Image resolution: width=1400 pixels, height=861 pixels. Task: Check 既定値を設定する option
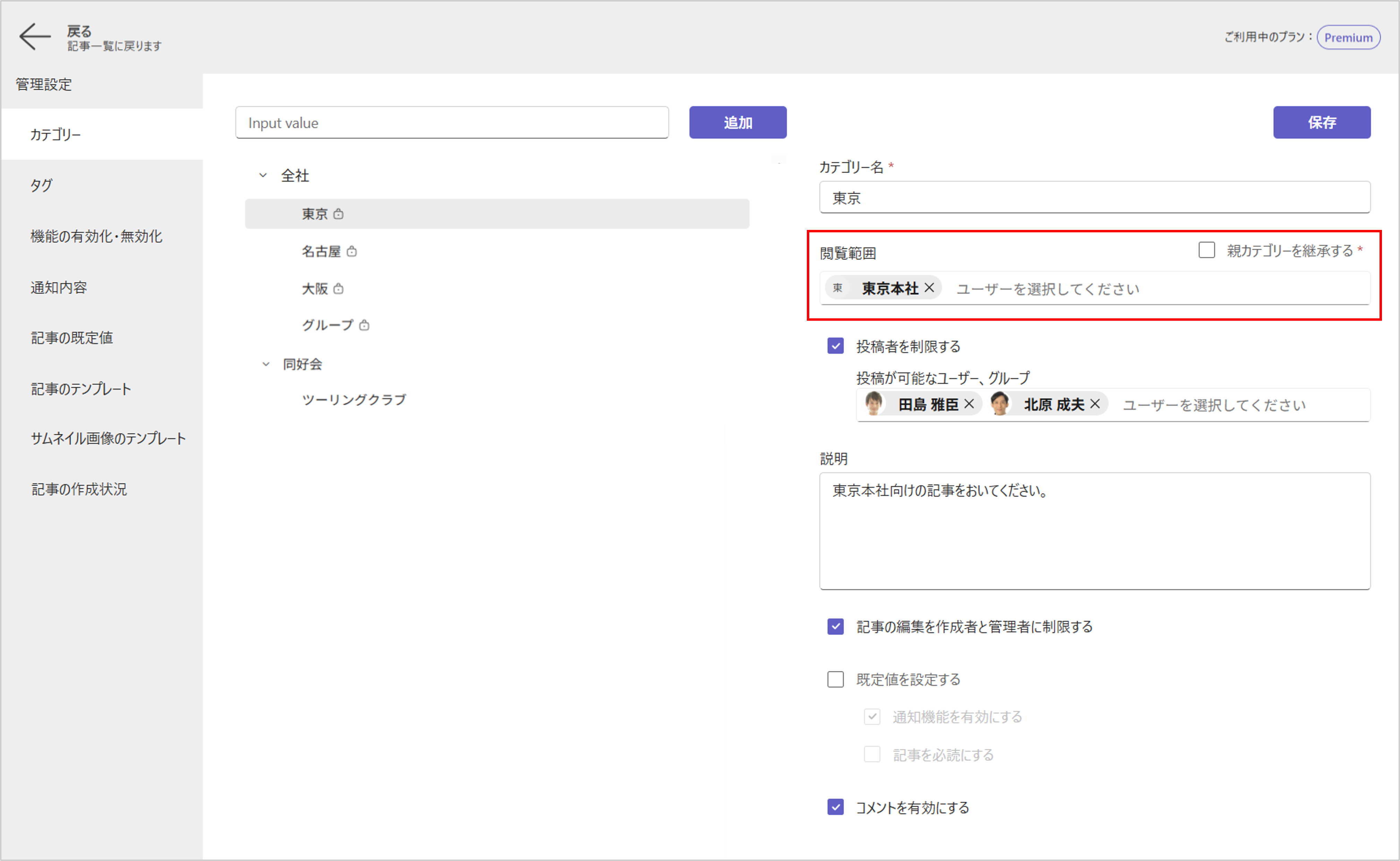pyautogui.click(x=836, y=679)
